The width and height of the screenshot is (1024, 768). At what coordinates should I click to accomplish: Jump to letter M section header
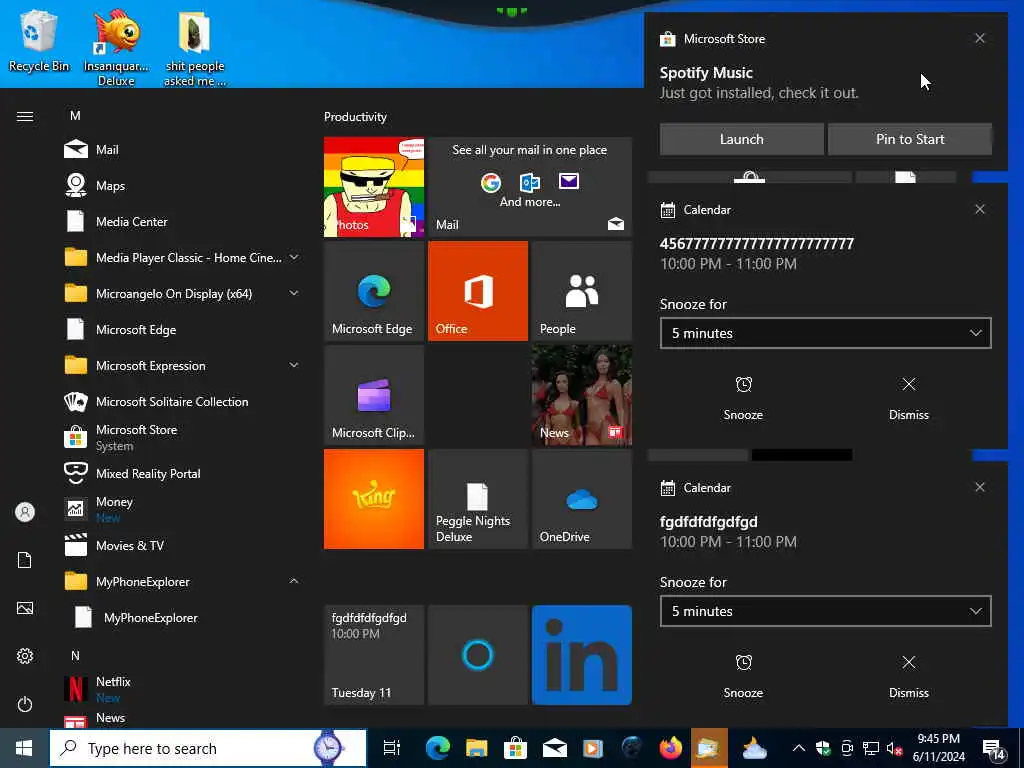click(x=75, y=116)
